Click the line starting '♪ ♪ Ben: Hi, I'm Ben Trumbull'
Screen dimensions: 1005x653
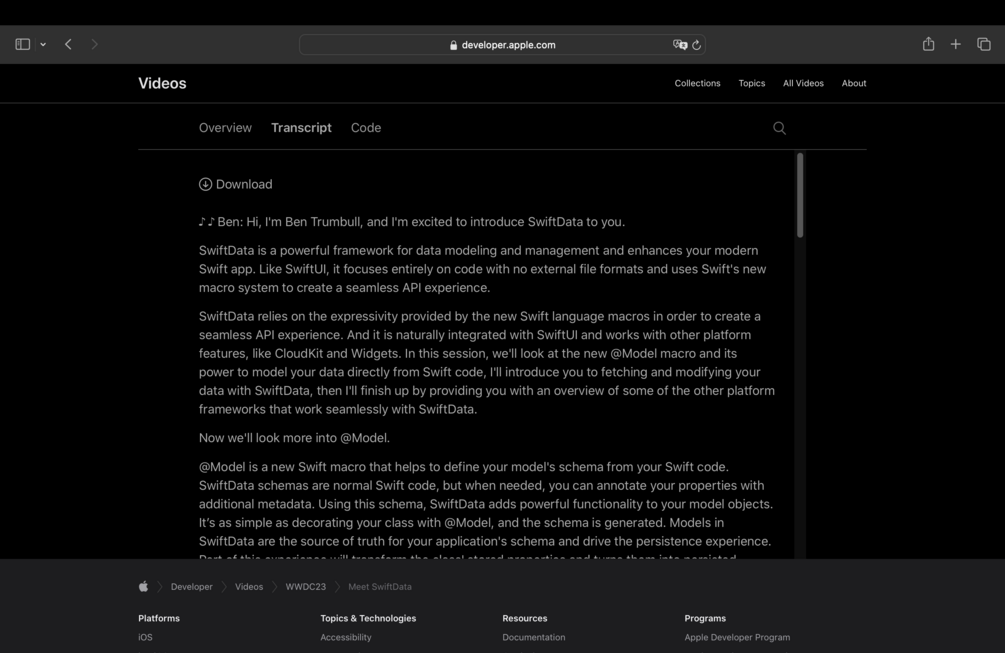[x=411, y=222]
